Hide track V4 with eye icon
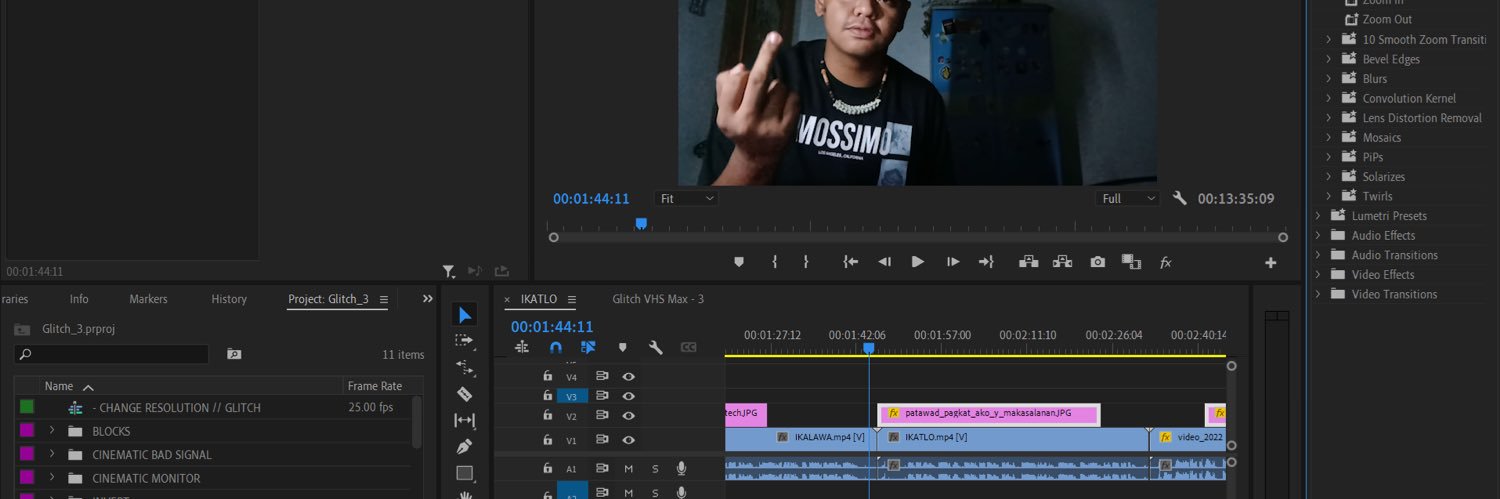1500x499 pixels. click(629, 377)
